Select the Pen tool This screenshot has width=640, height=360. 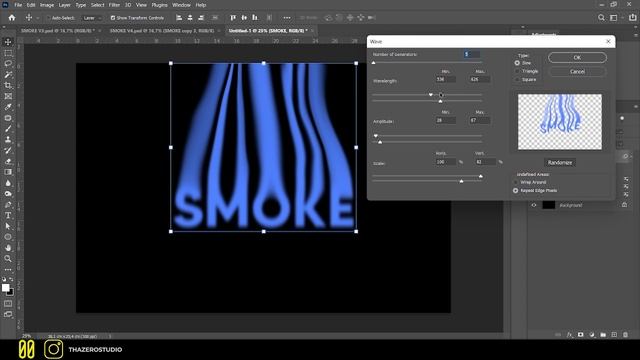pyautogui.click(x=8, y=204)
